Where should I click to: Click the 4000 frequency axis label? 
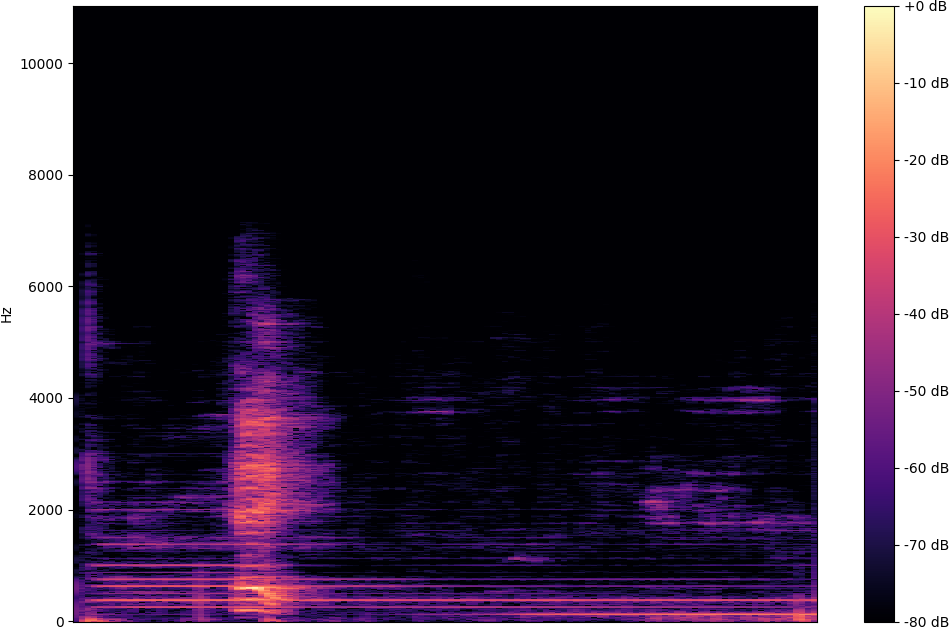(x=45, y=399)
